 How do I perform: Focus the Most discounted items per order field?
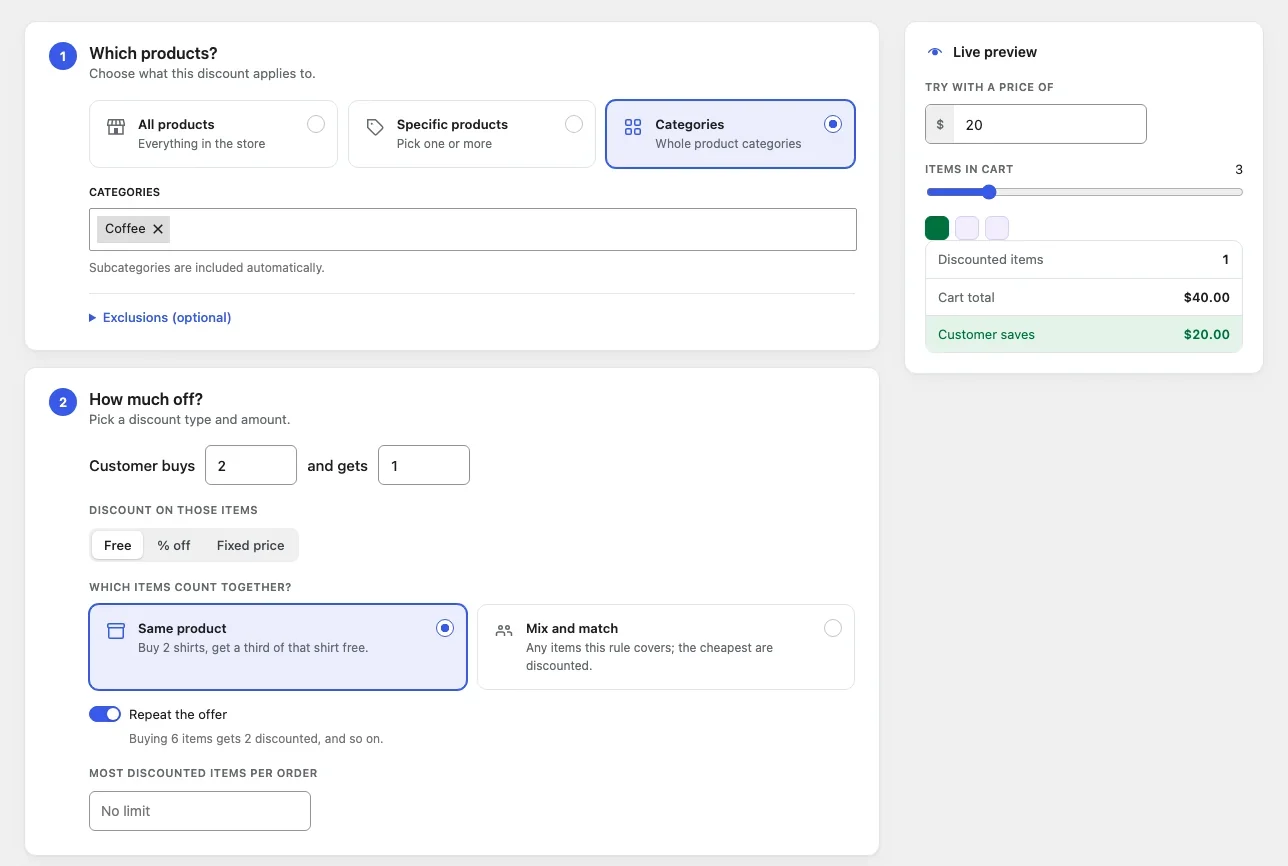200,811
